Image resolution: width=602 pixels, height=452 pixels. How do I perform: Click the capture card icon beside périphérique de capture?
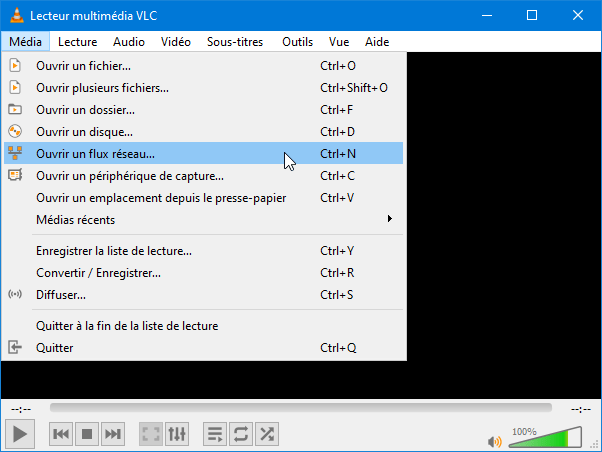coord(15,176)
